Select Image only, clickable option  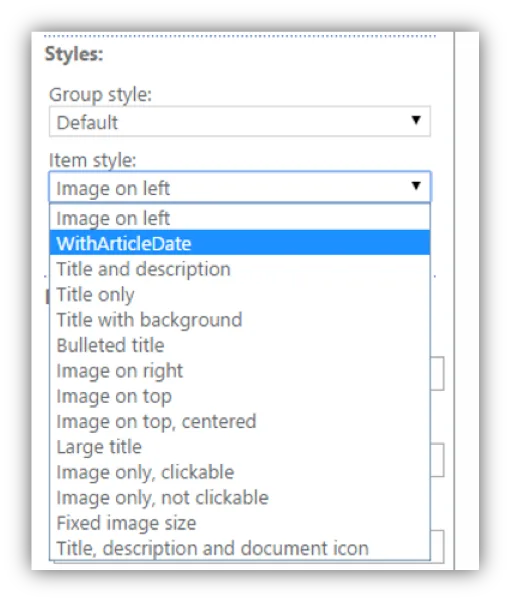pos(240,471)
